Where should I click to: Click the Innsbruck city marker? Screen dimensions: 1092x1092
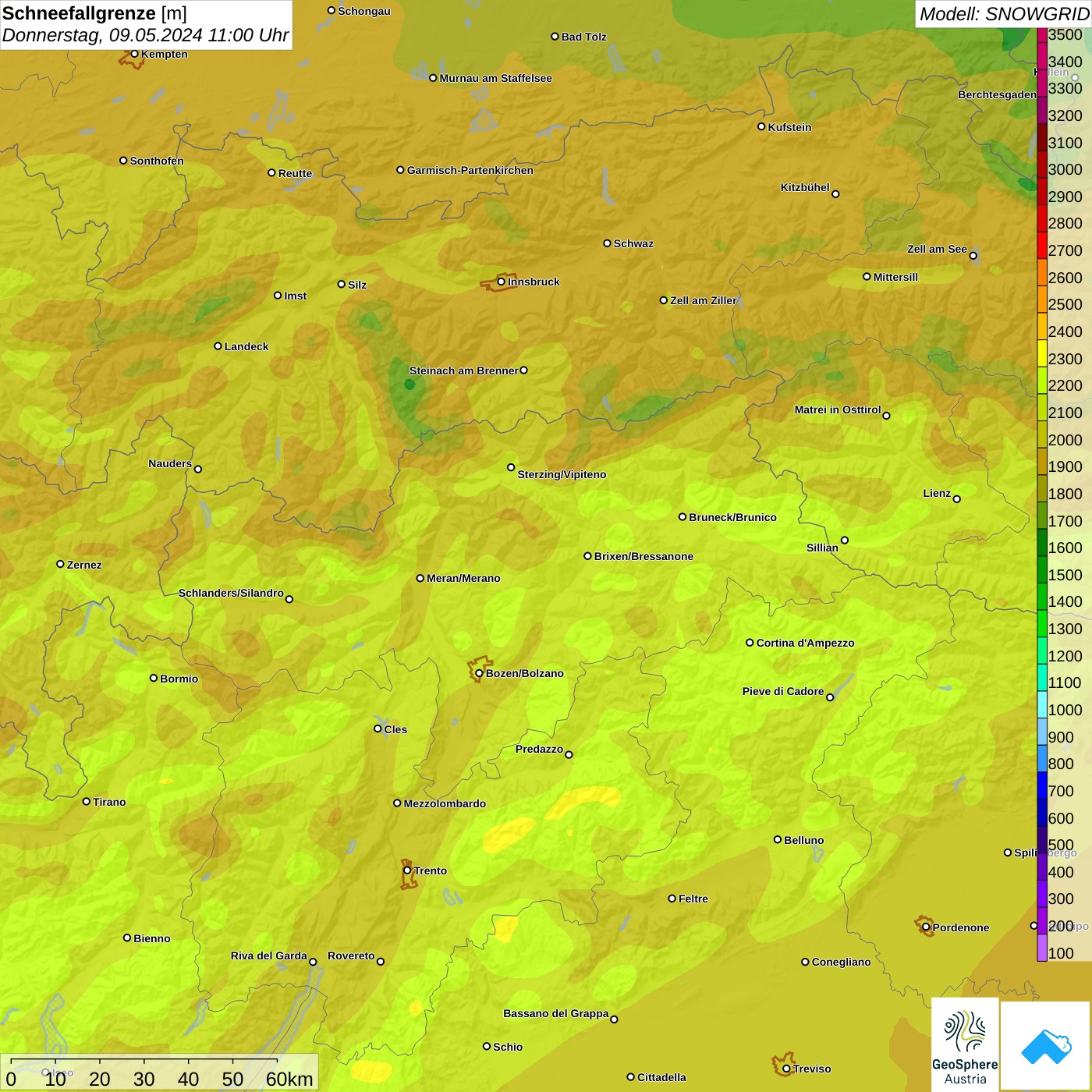pos(502,282)
